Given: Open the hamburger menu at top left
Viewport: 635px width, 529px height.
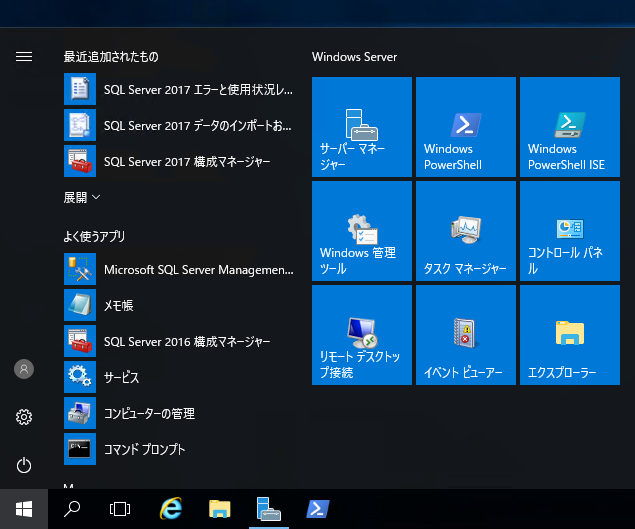Looking at the screenshot, I should (24, 56).
